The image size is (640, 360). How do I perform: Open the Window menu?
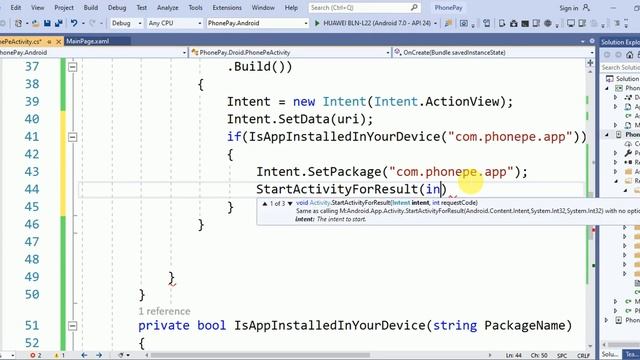[263, 7]
